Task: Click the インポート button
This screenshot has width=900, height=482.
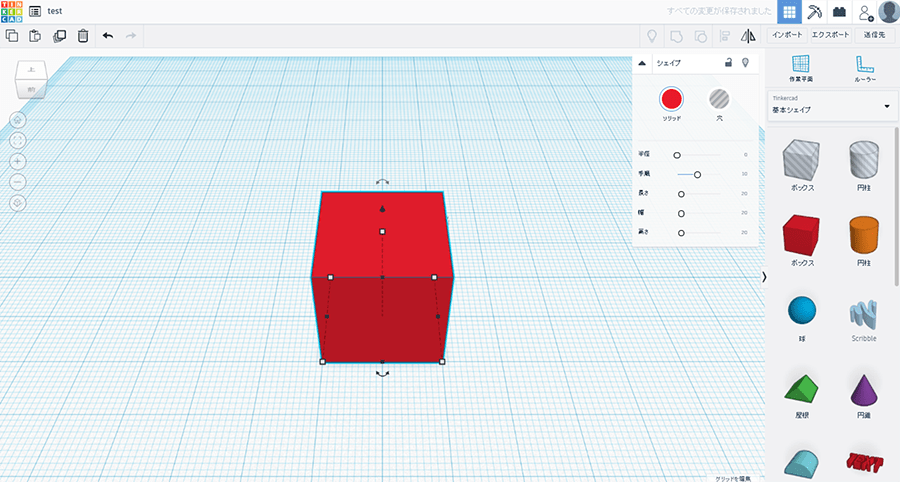Action: pyautogui.click(x=787, y=35)
